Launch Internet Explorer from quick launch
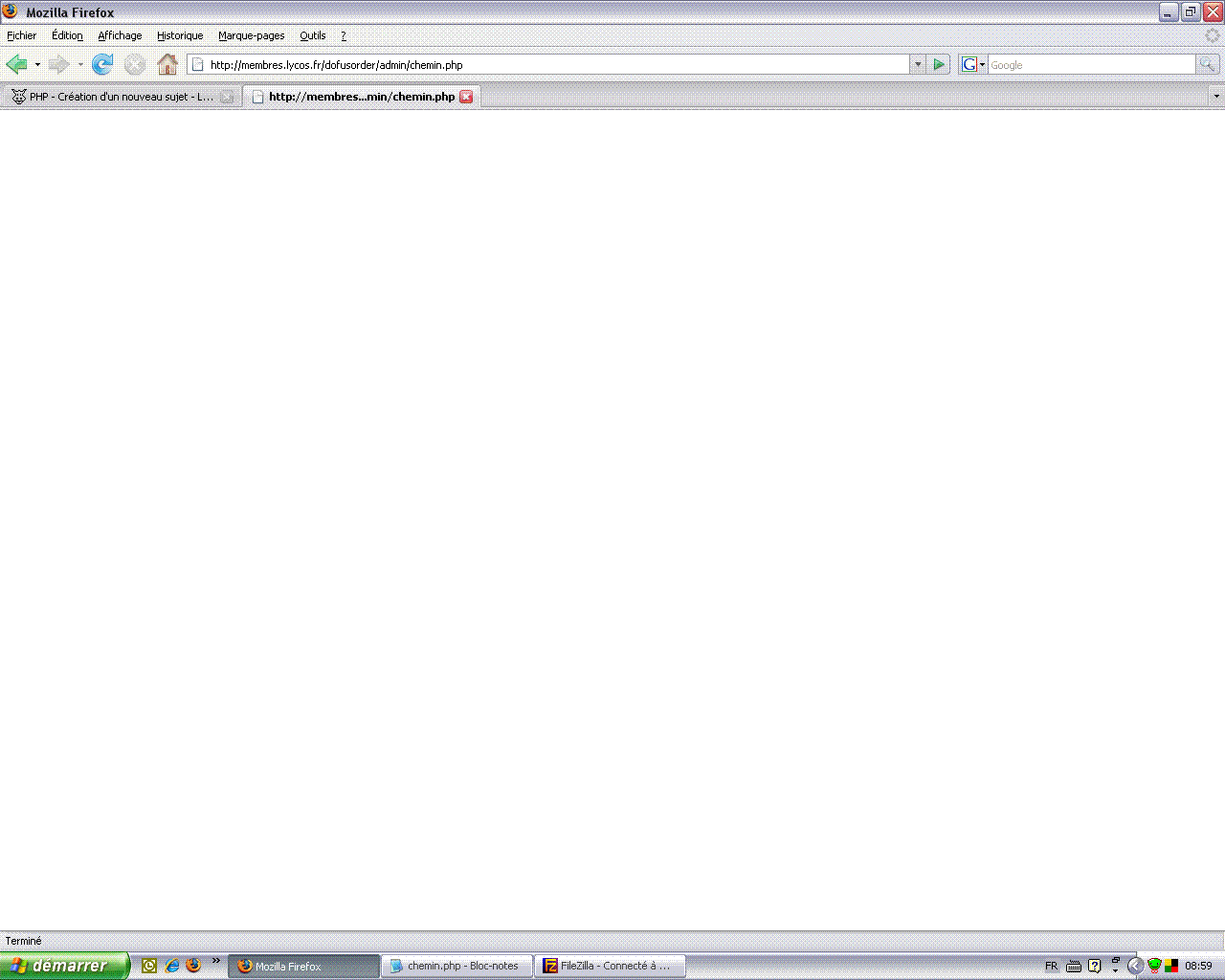The height and width of the screenshot is (980, 1225). coord(171,966)
